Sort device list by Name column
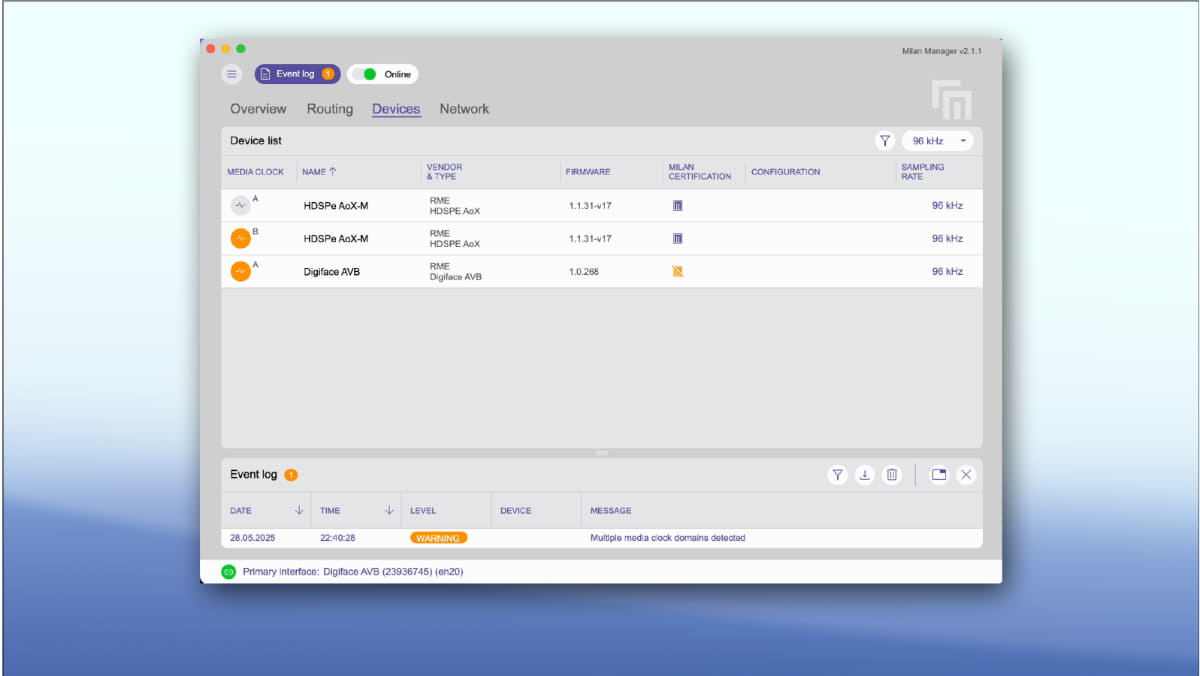 point(320,172)
